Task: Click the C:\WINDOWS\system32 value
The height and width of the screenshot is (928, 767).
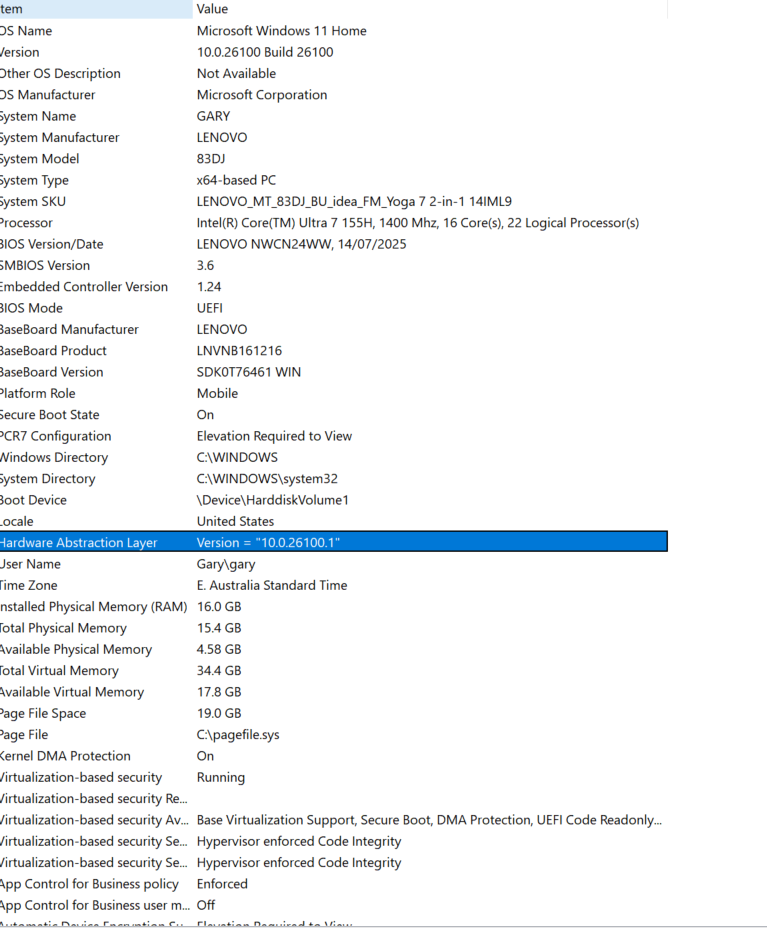Action: (x=267, y=478)
